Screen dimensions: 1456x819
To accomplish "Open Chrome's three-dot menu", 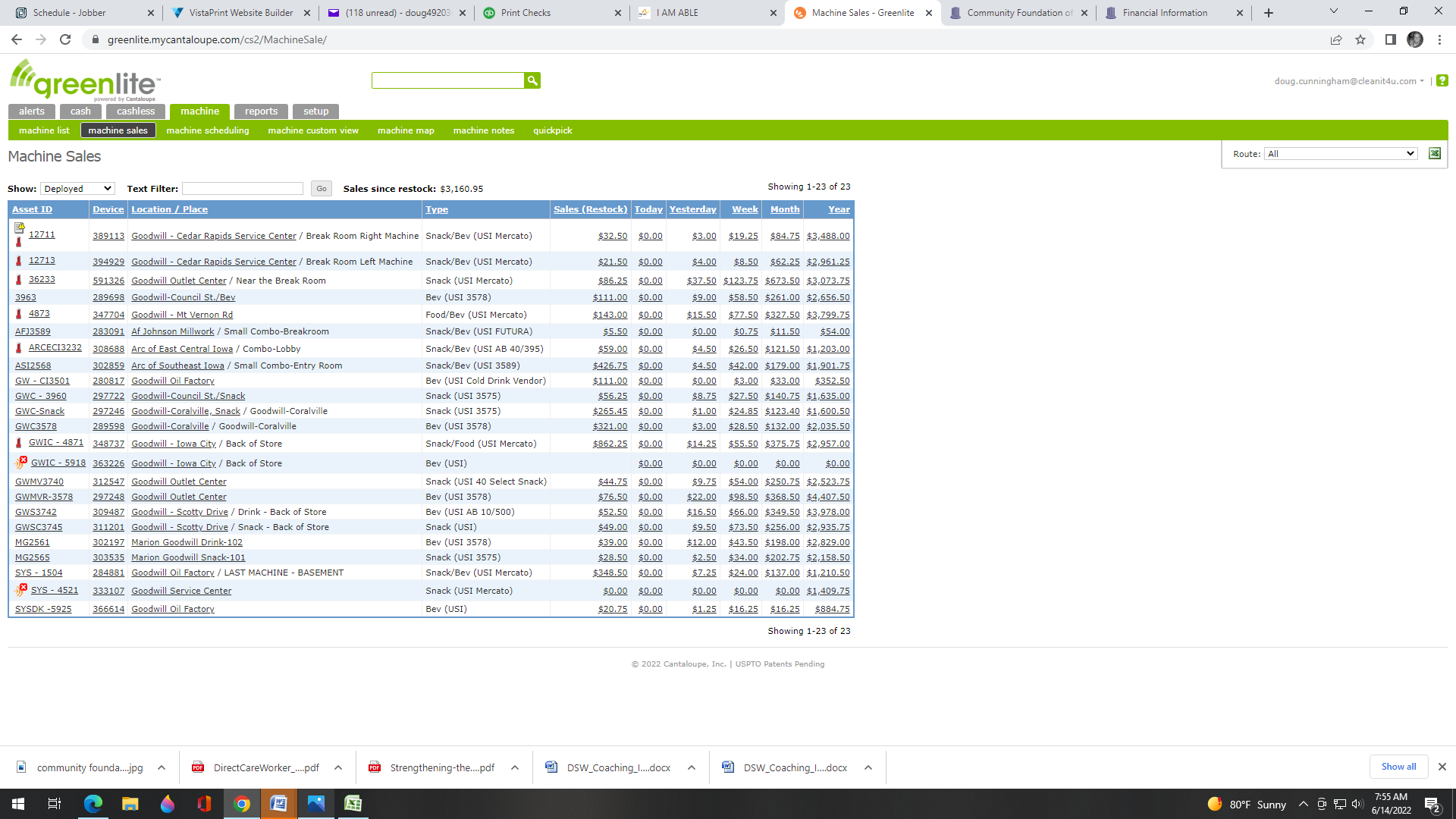I will point(1439,39).
